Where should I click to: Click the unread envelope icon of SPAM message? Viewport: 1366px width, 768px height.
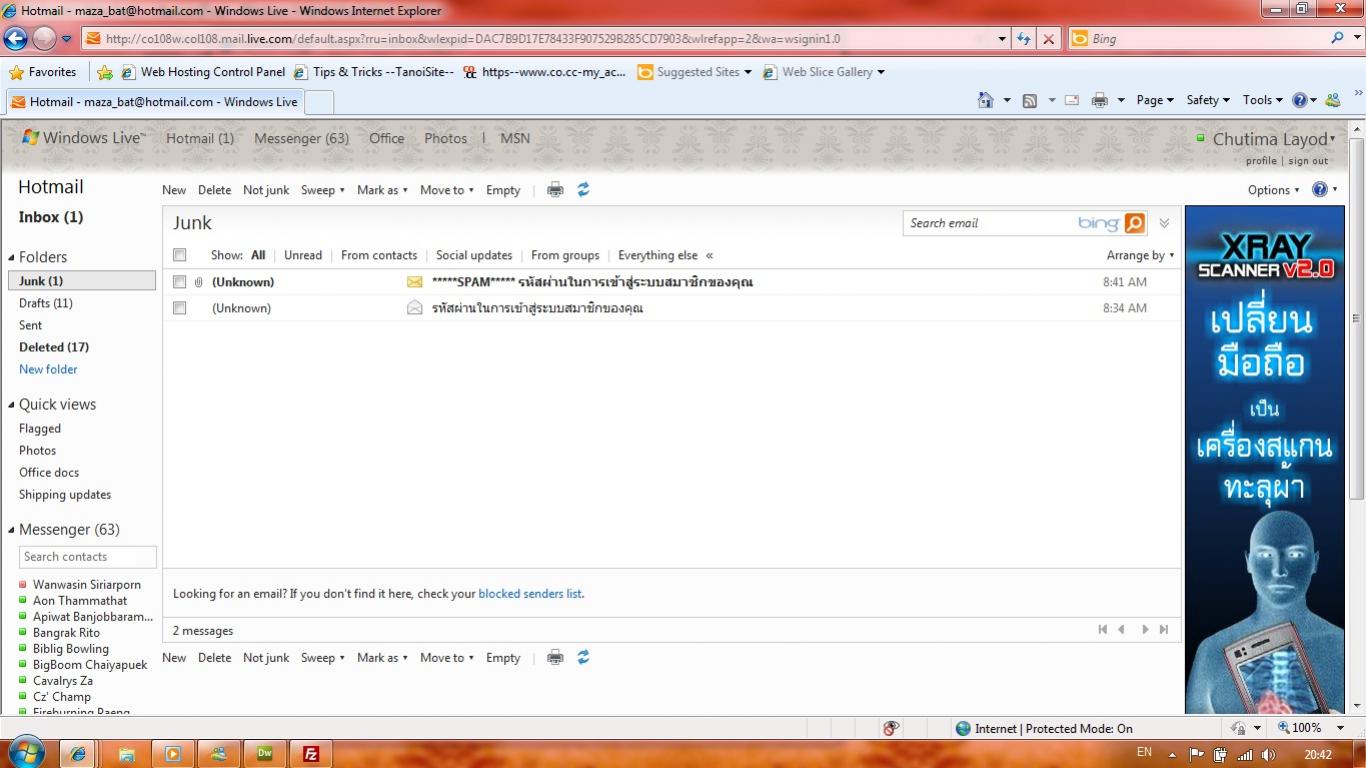(x=414, y=282)
